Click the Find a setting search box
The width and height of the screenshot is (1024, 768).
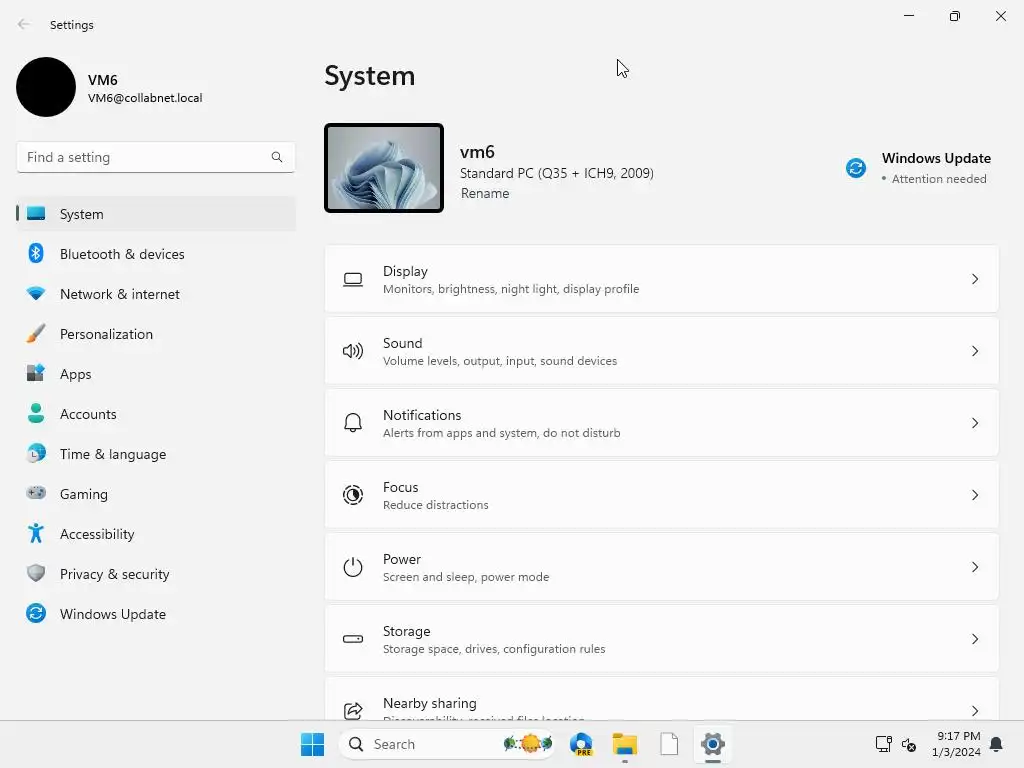coord(155,157)
